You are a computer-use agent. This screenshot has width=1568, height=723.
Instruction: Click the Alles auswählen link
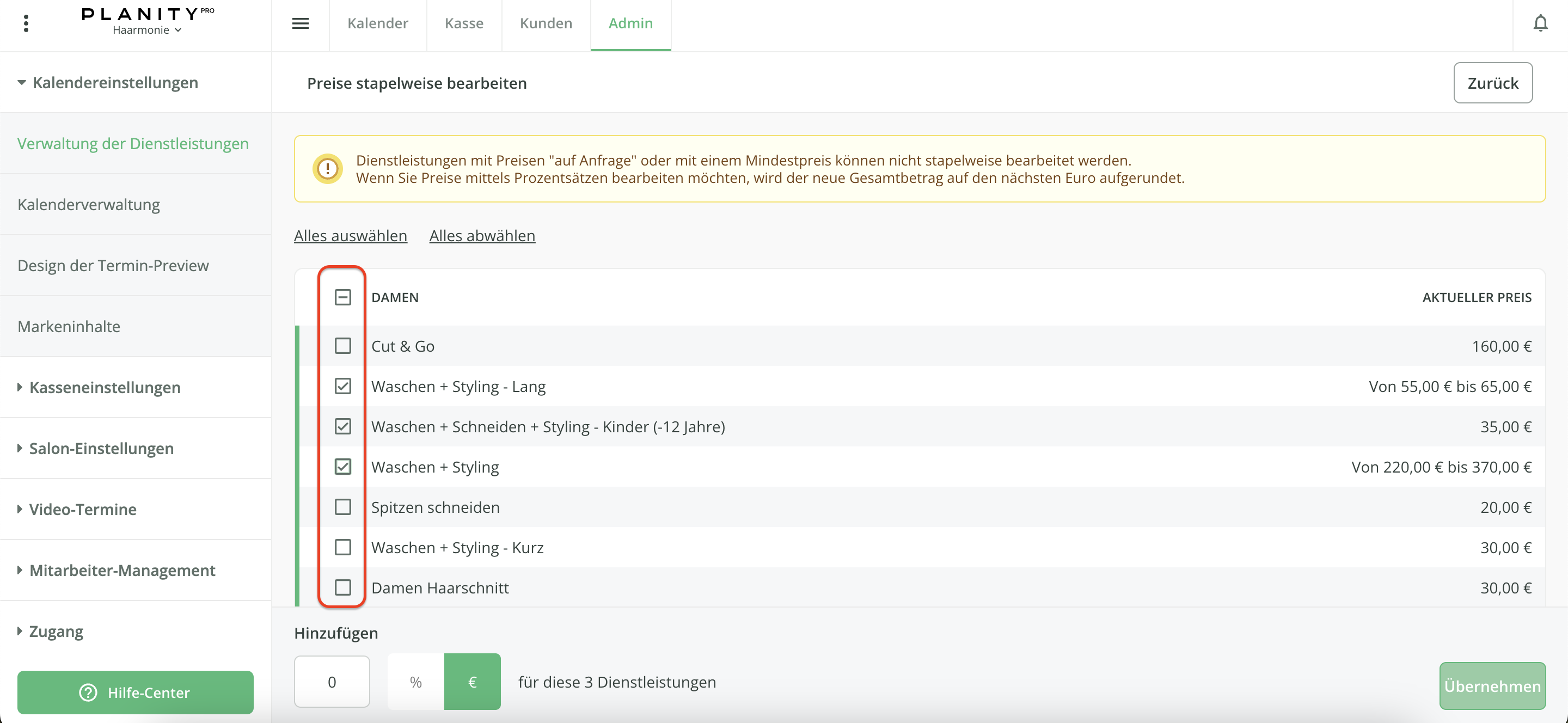350,236
